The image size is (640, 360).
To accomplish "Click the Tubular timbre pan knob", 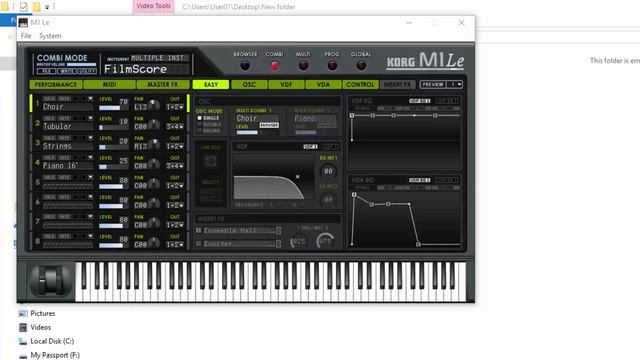I will click(x=154, y=124).
